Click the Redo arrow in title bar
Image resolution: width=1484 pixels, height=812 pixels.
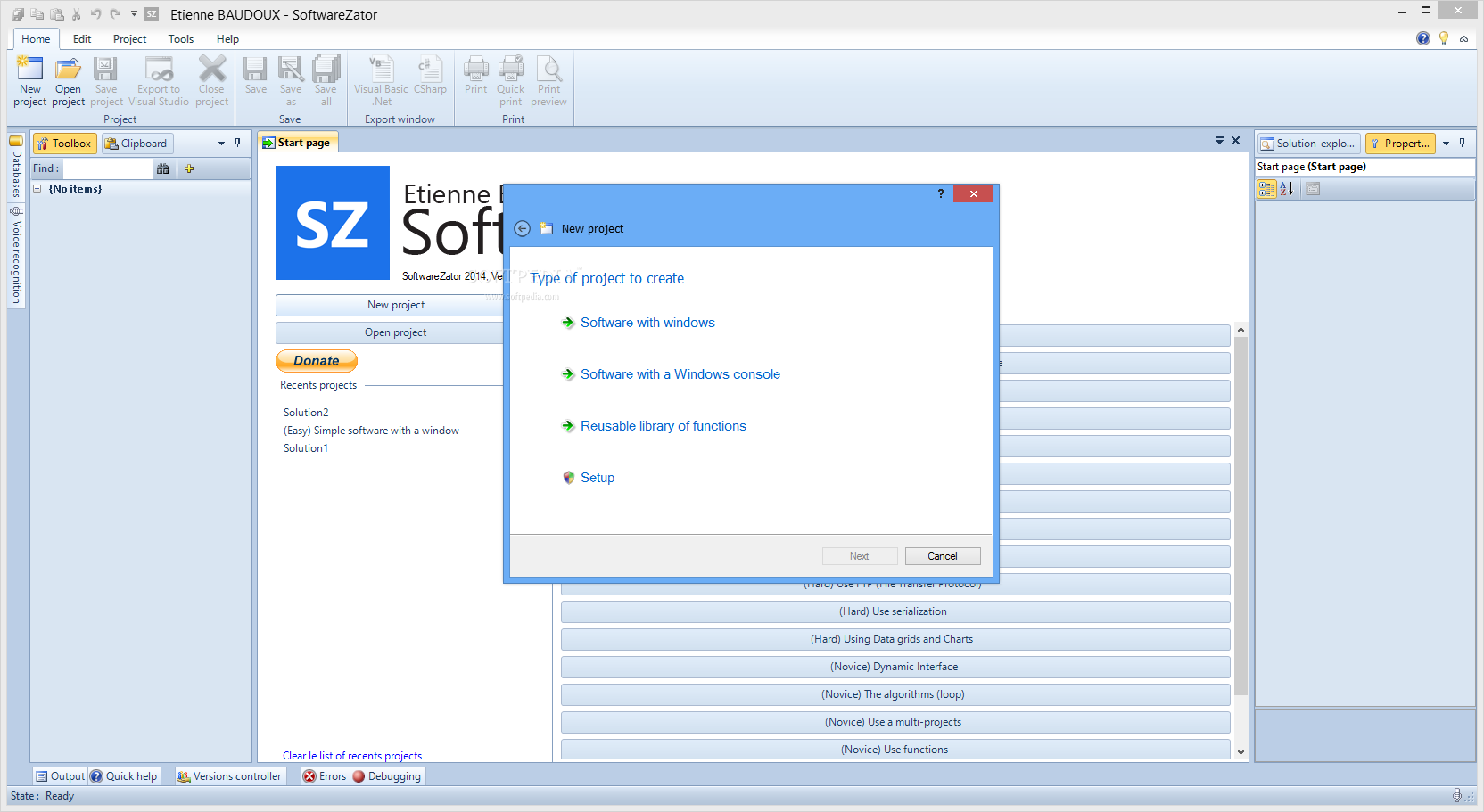(115, 14)
